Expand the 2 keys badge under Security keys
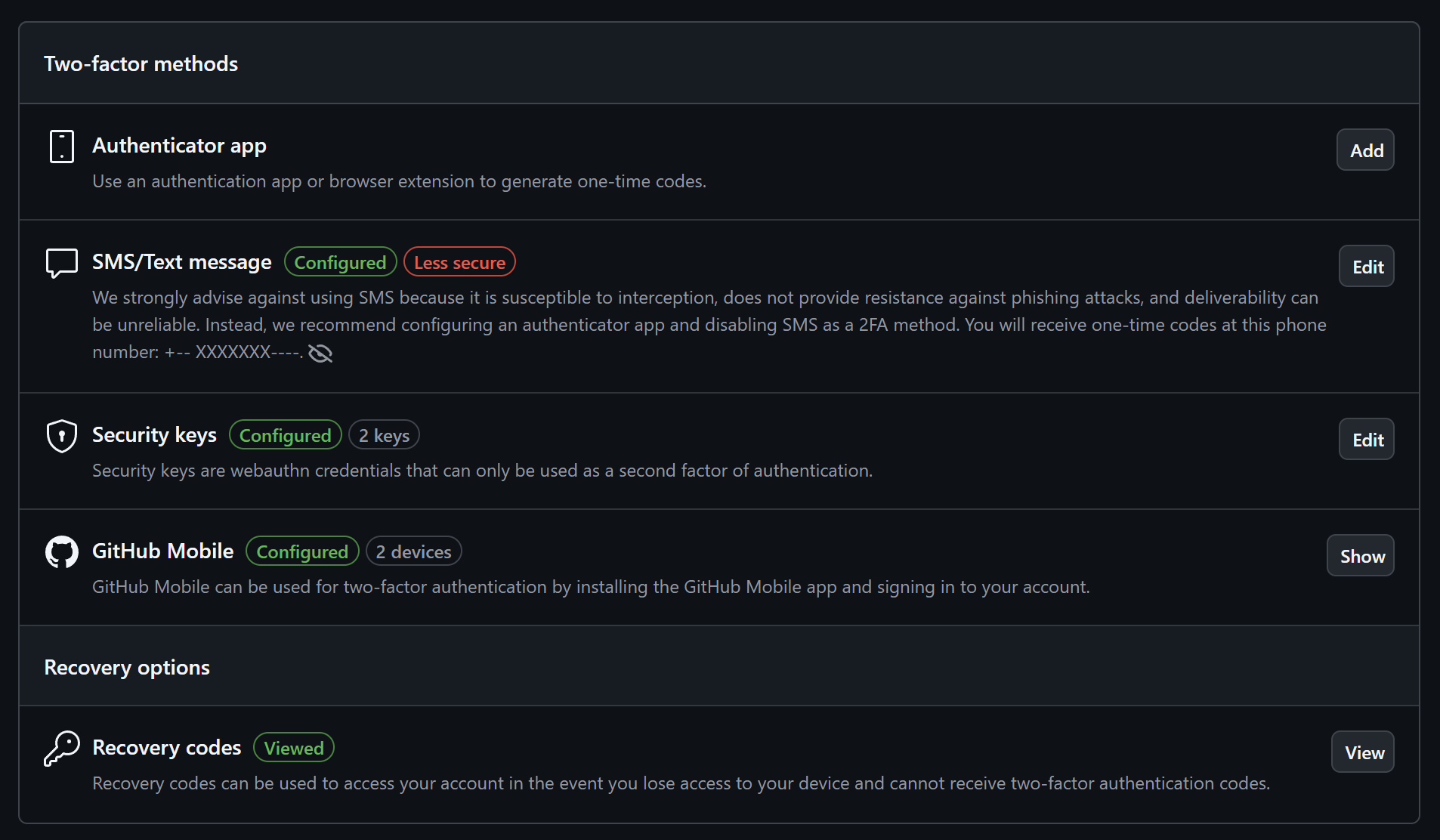Image resolution: width=1440 pixels, height=840 pixels. coord(384,434)
